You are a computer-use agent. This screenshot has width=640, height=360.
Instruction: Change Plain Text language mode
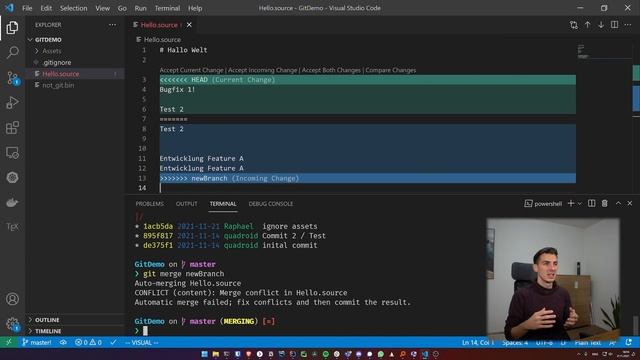pyautogui.click(x=588, y=342)
